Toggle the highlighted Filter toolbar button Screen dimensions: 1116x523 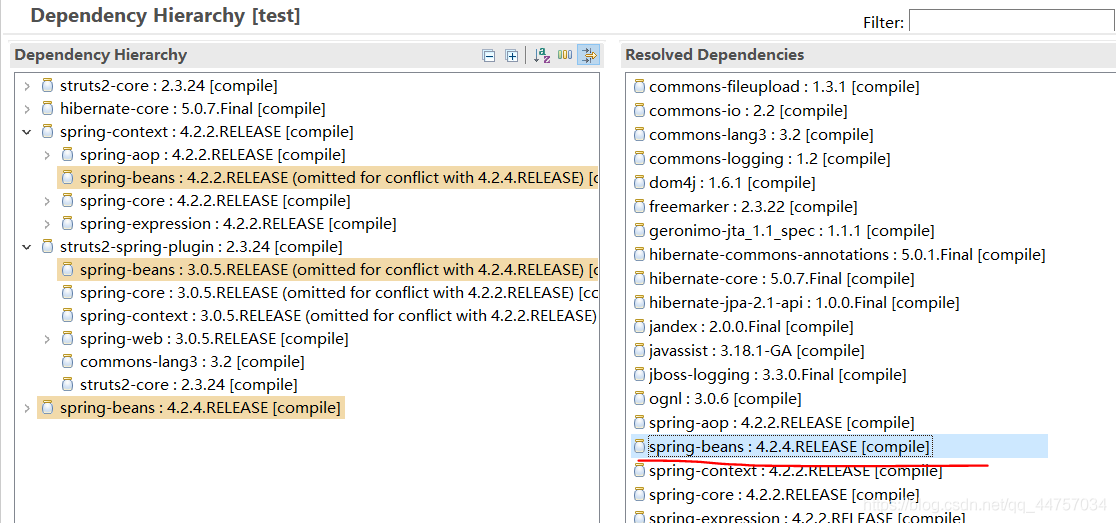pos(589,55)
